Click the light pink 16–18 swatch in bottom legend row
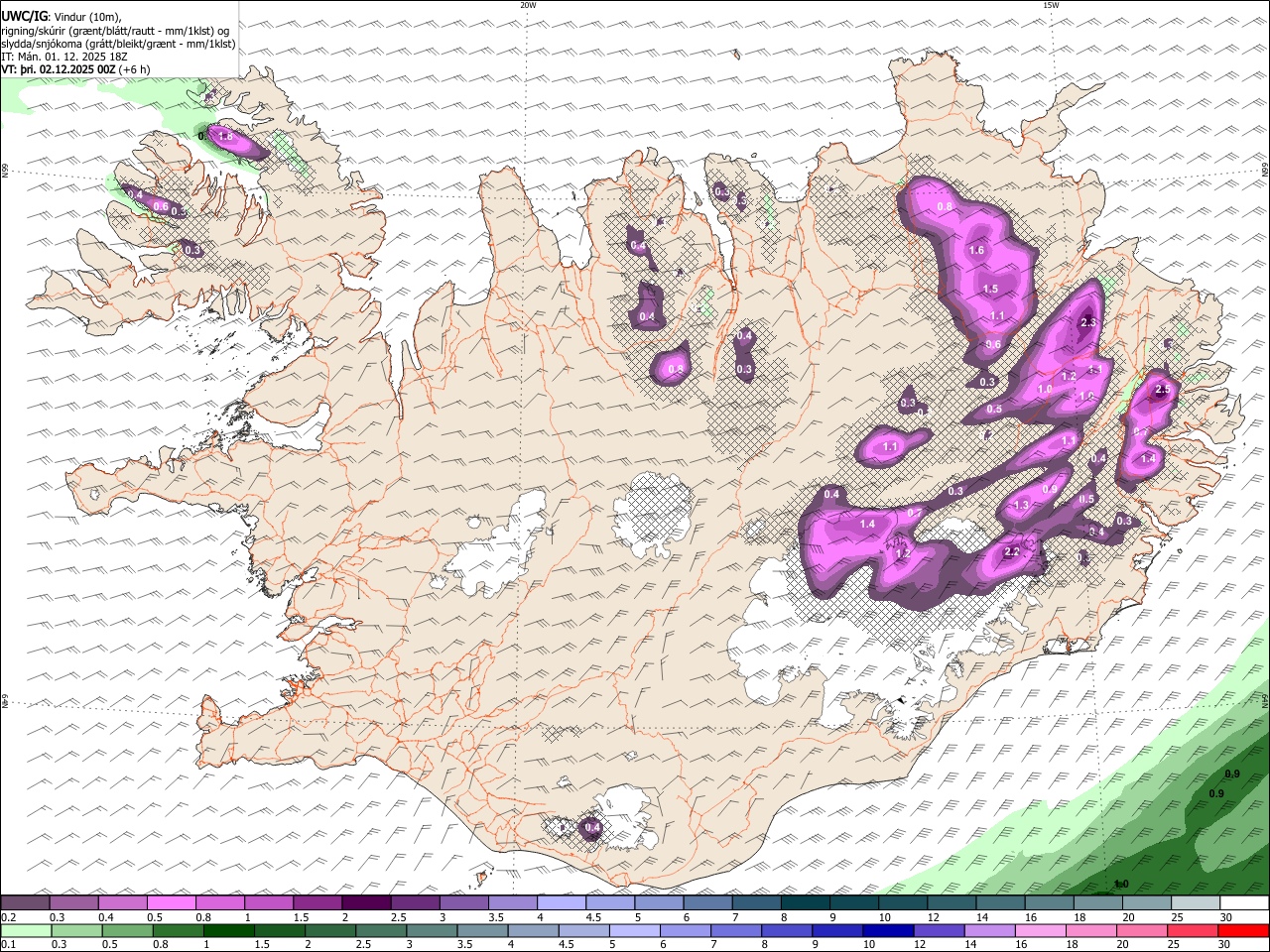This screenshot has width=1270, height=952. coord(1040,931)
